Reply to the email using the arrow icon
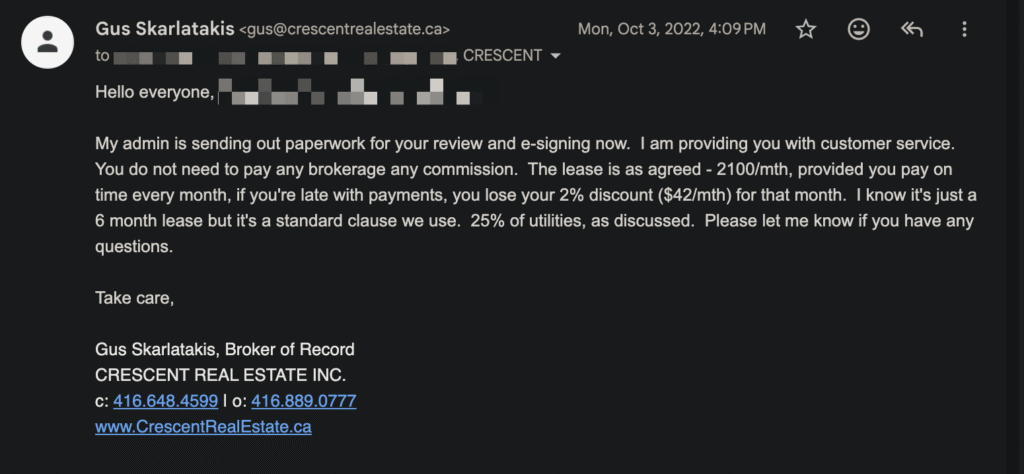 pos(911,30)
